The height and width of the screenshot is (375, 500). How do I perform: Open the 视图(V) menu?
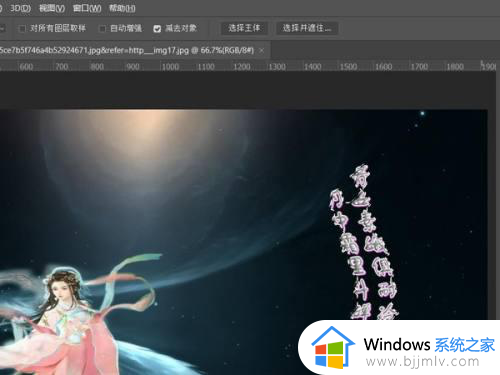52,8
